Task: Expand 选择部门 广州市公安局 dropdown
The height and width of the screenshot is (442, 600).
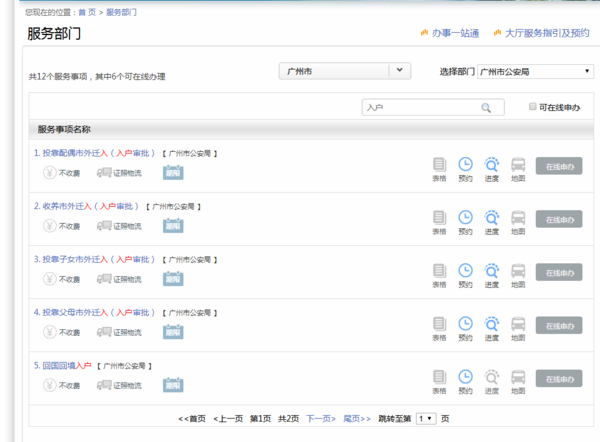Action: [x=535, y=71]
